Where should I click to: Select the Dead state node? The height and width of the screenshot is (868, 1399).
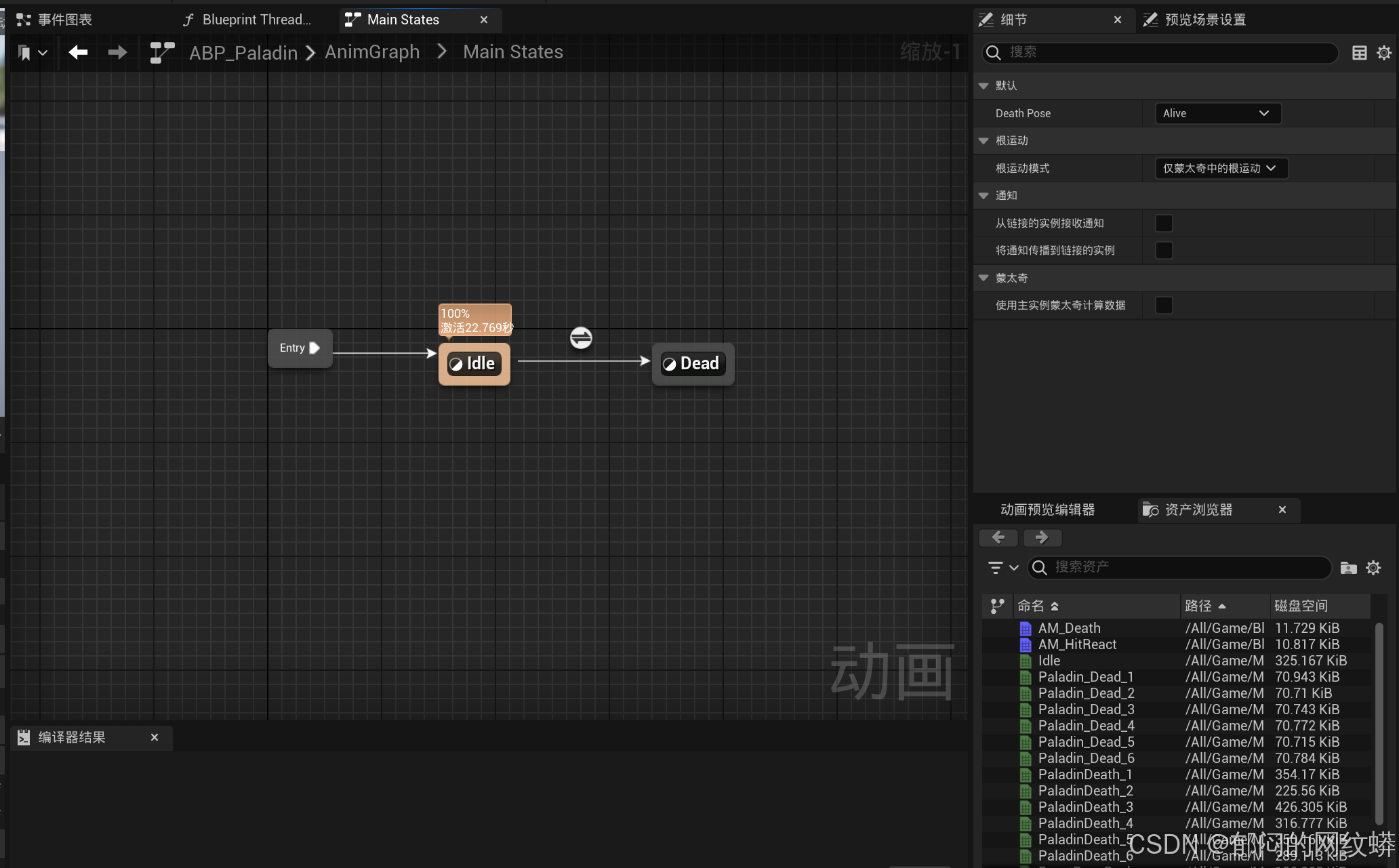(693, 364)
